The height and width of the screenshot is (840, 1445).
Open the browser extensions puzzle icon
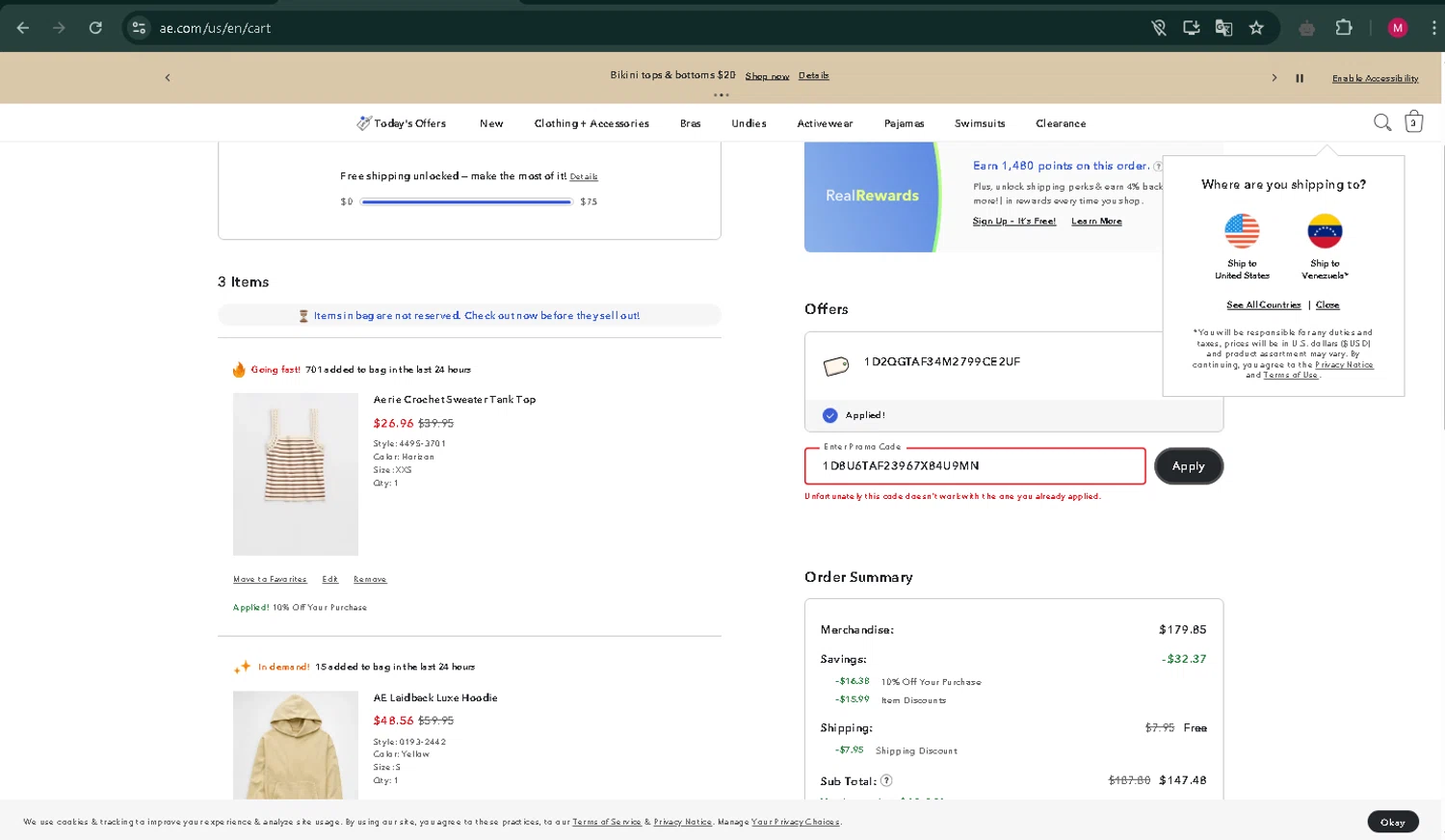[x=1344, y=28]
